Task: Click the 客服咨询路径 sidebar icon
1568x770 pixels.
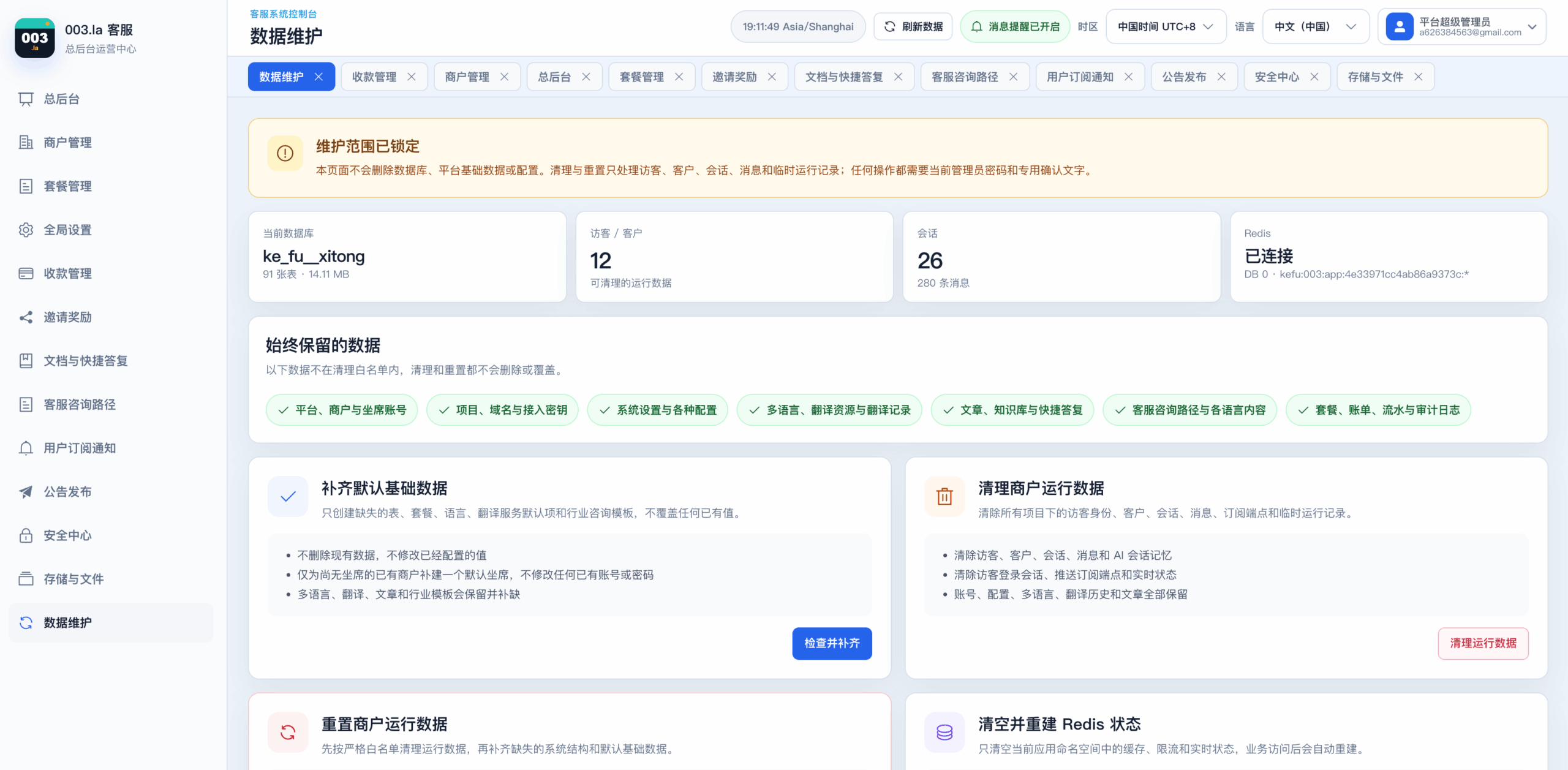Action: (26, 404)
